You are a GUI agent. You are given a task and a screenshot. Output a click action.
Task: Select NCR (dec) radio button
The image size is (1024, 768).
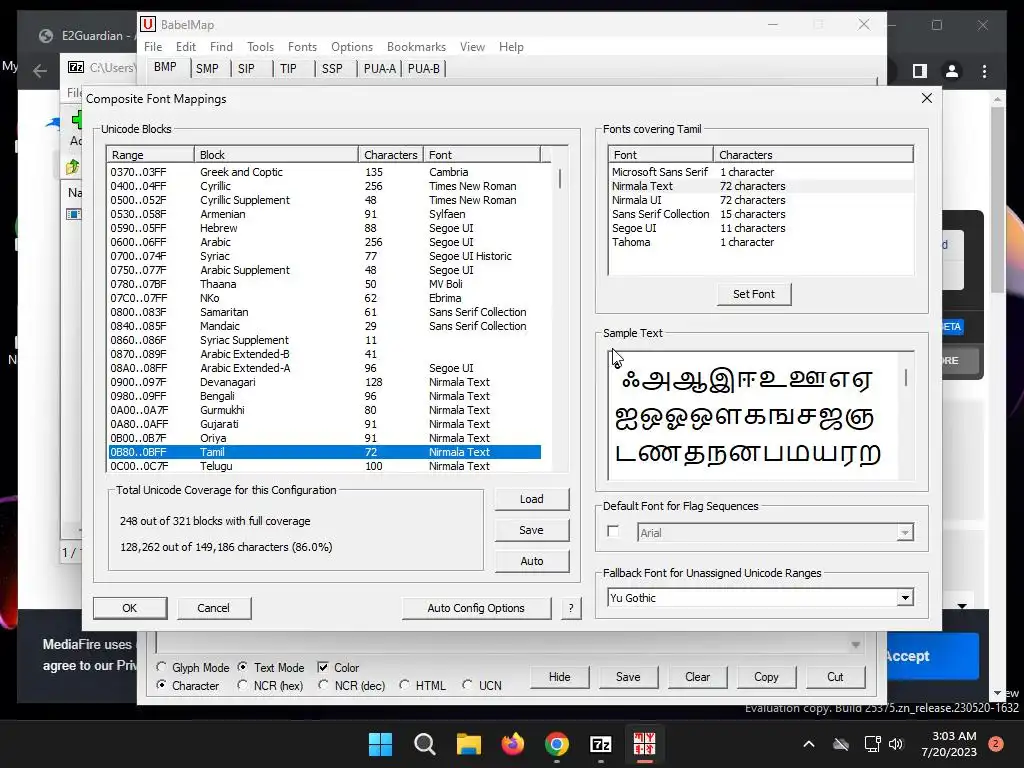[323, 685]
